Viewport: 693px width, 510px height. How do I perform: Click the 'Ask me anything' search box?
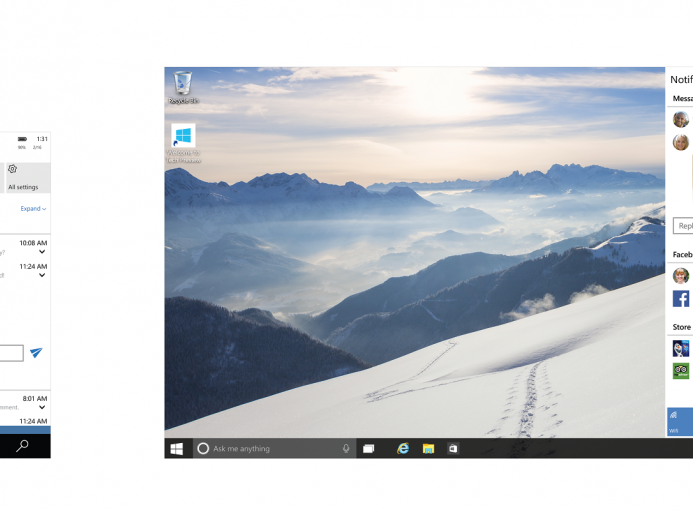[x=274, y=449]
